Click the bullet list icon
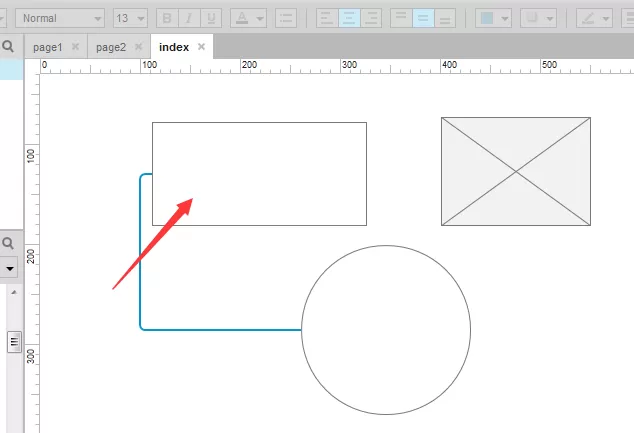This screenshot has height=433, width=634. (x=286, y=18)
